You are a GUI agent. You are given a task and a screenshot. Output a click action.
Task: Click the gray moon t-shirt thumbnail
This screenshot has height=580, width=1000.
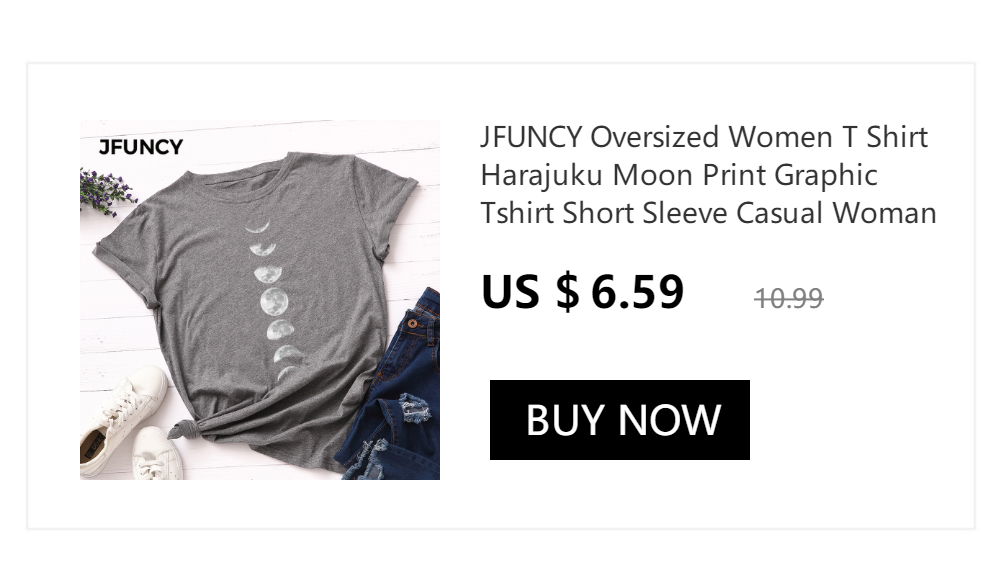pos(260,300)
